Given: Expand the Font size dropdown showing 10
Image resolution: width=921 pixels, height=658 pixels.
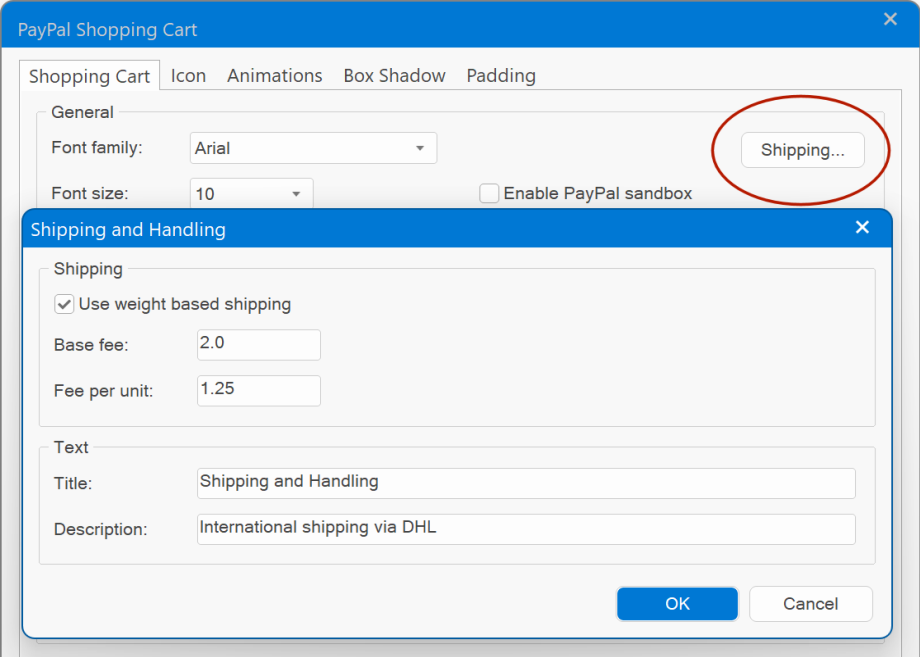Looking at the screenshot, I should pyautogui.click(x=251, y=193).
